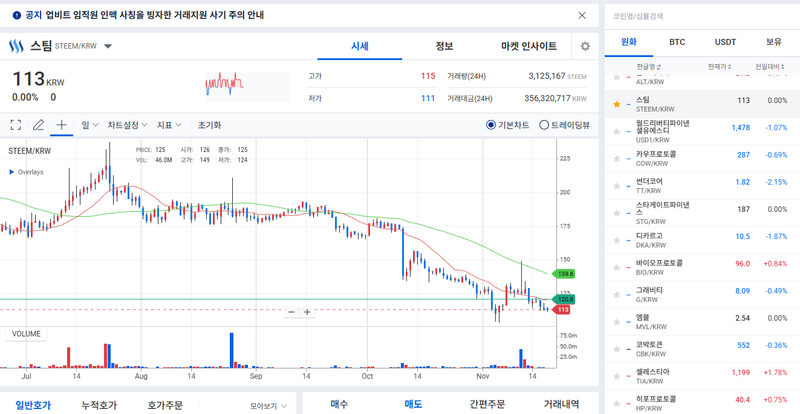The height and width of the screenshot is (414, 800).
Task: Open the 매수 buy tab
Action: click(339, 404)
